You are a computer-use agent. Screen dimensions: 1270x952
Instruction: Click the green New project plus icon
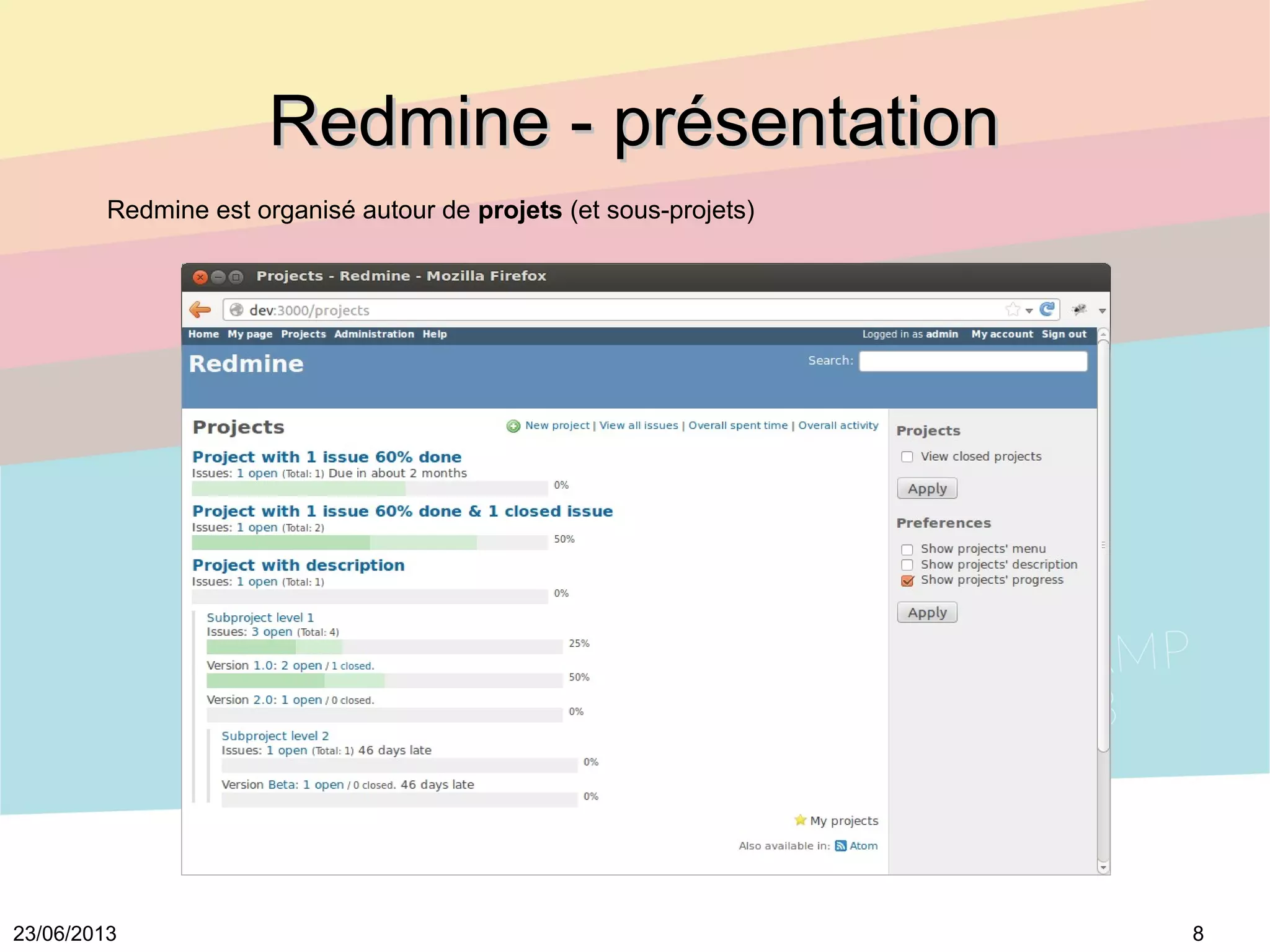513,426
